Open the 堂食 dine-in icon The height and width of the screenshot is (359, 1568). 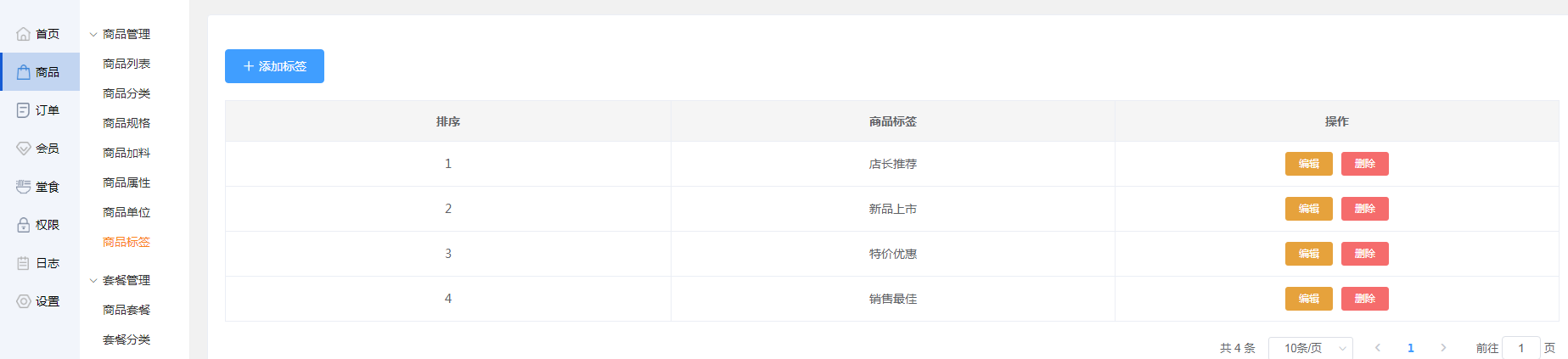pos(24,187)
